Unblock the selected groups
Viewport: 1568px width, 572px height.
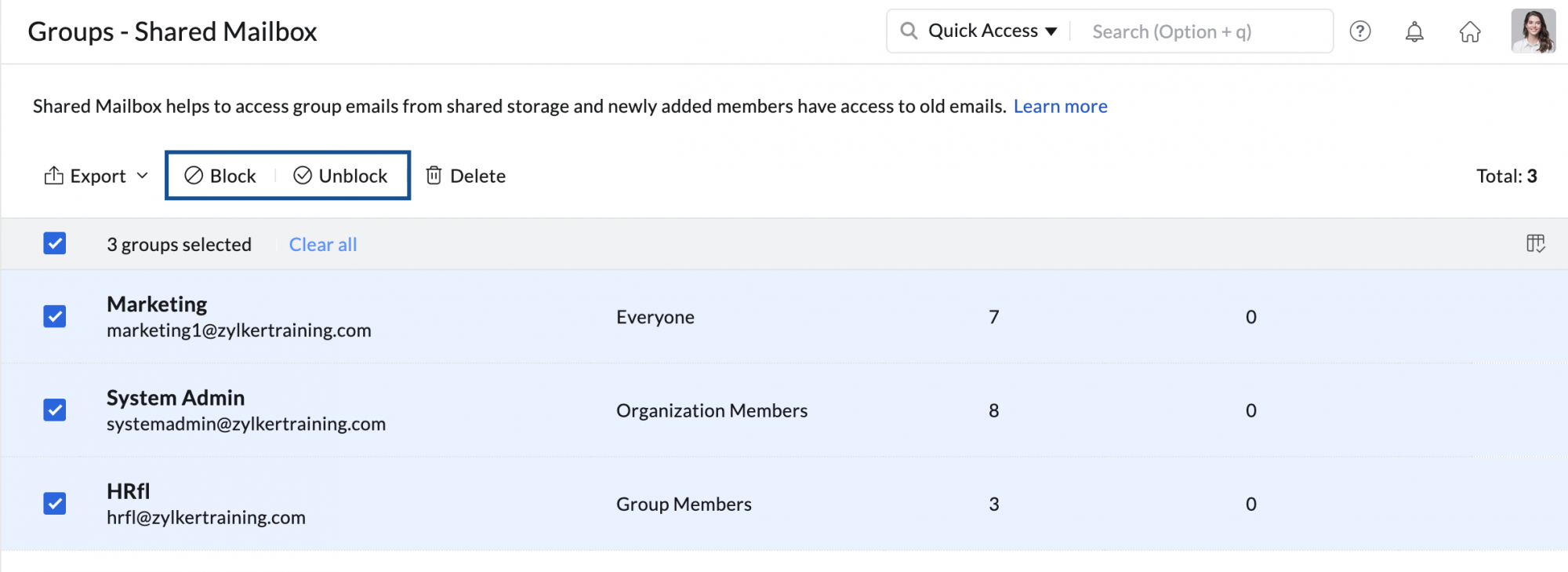click(x=340, y=176)
